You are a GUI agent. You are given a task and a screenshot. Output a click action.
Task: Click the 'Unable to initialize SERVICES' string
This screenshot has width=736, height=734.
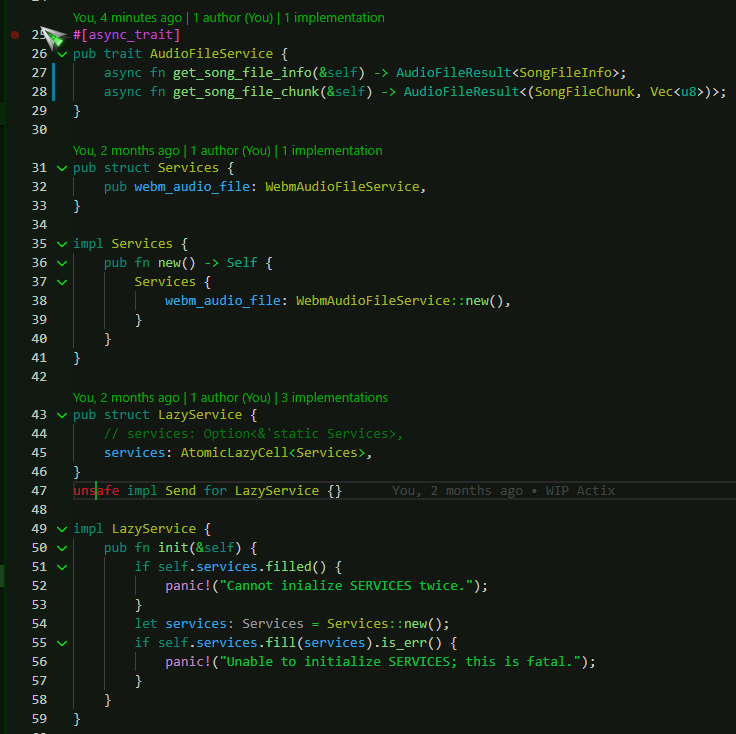tap(400, 662)
